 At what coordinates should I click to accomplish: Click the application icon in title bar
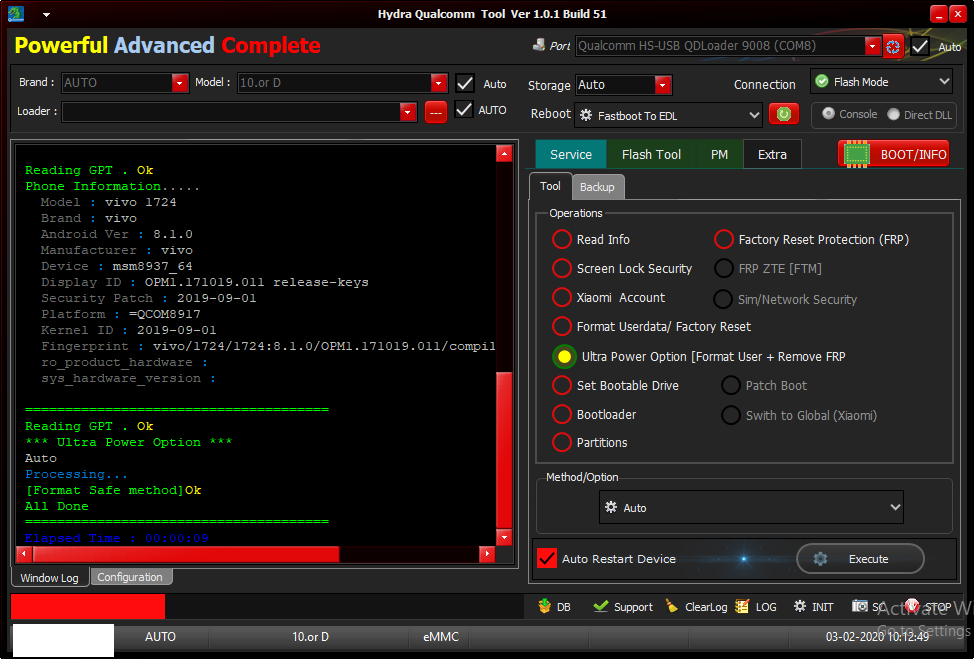pyautogui.click(x=16, y=14)
